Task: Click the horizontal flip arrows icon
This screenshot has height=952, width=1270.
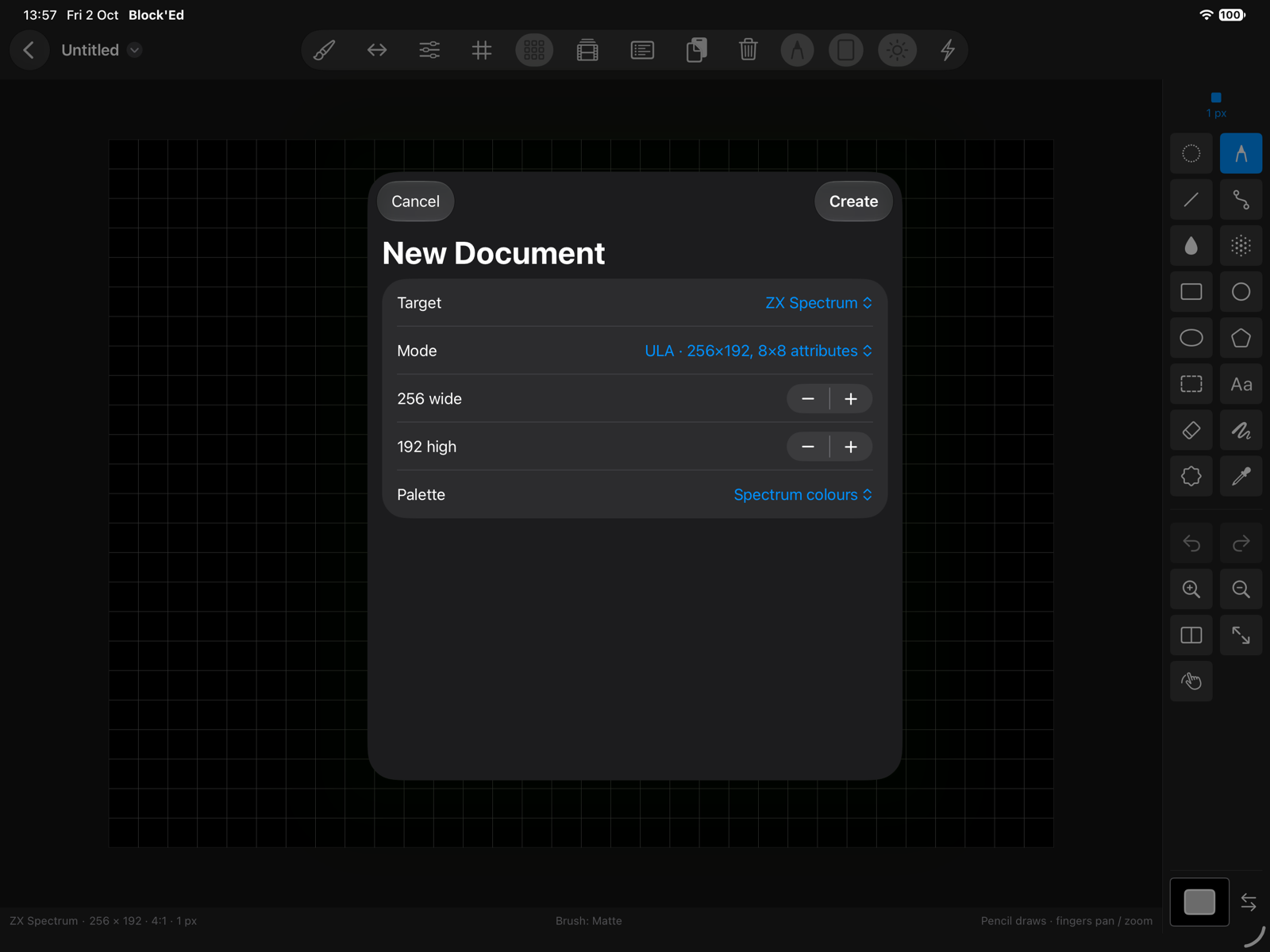Action: (x=377, y=50)
